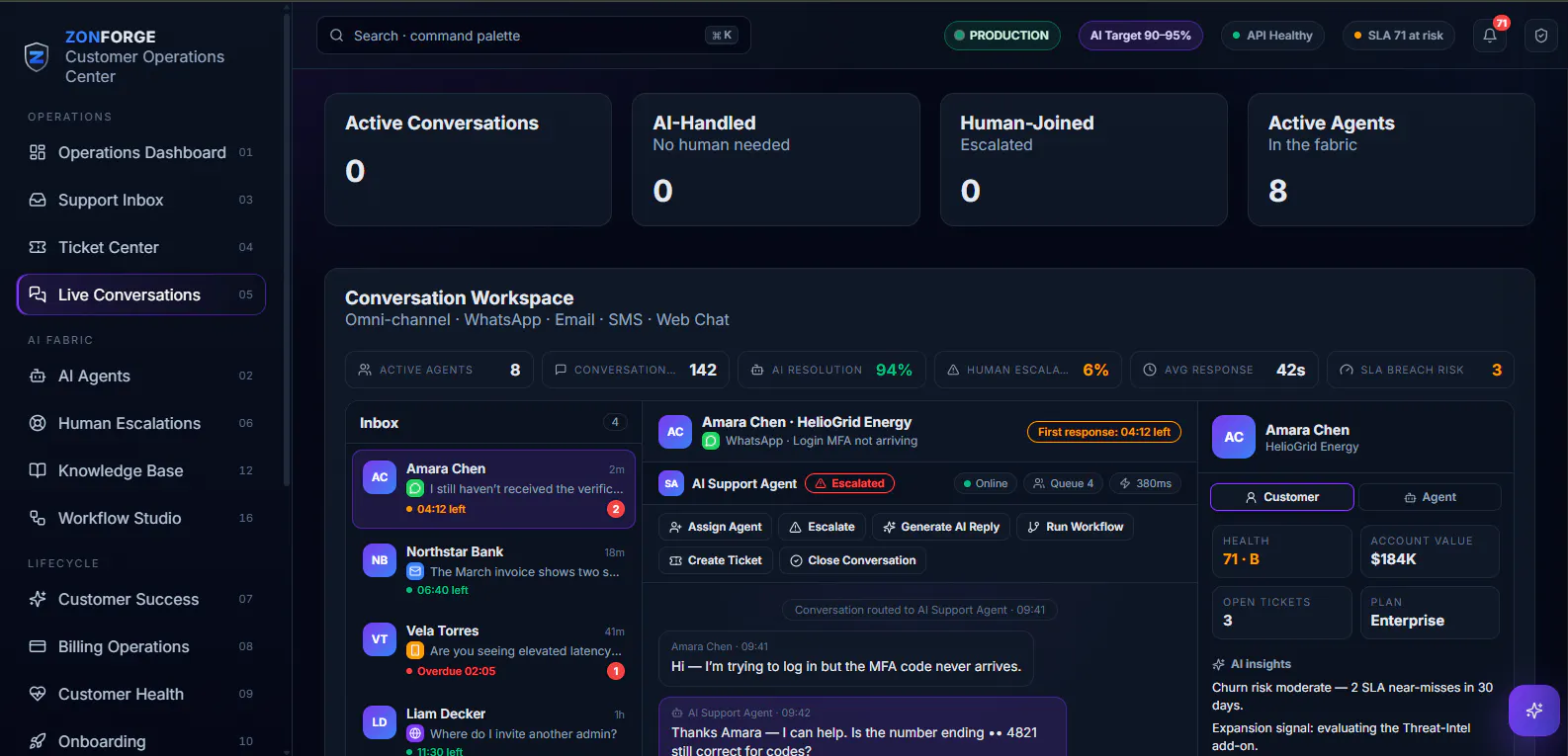Click the search magnifier icon
Screen dimensions: 1568x756
[x=337, y=36]
